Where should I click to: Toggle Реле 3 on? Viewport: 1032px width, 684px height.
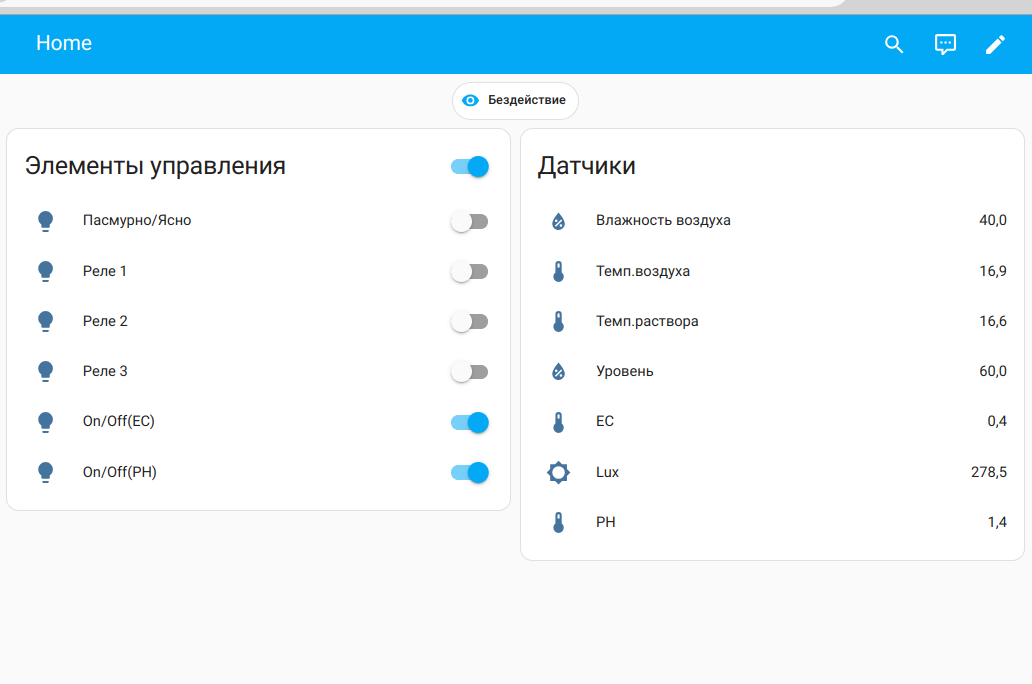click(x=469, y=371)
